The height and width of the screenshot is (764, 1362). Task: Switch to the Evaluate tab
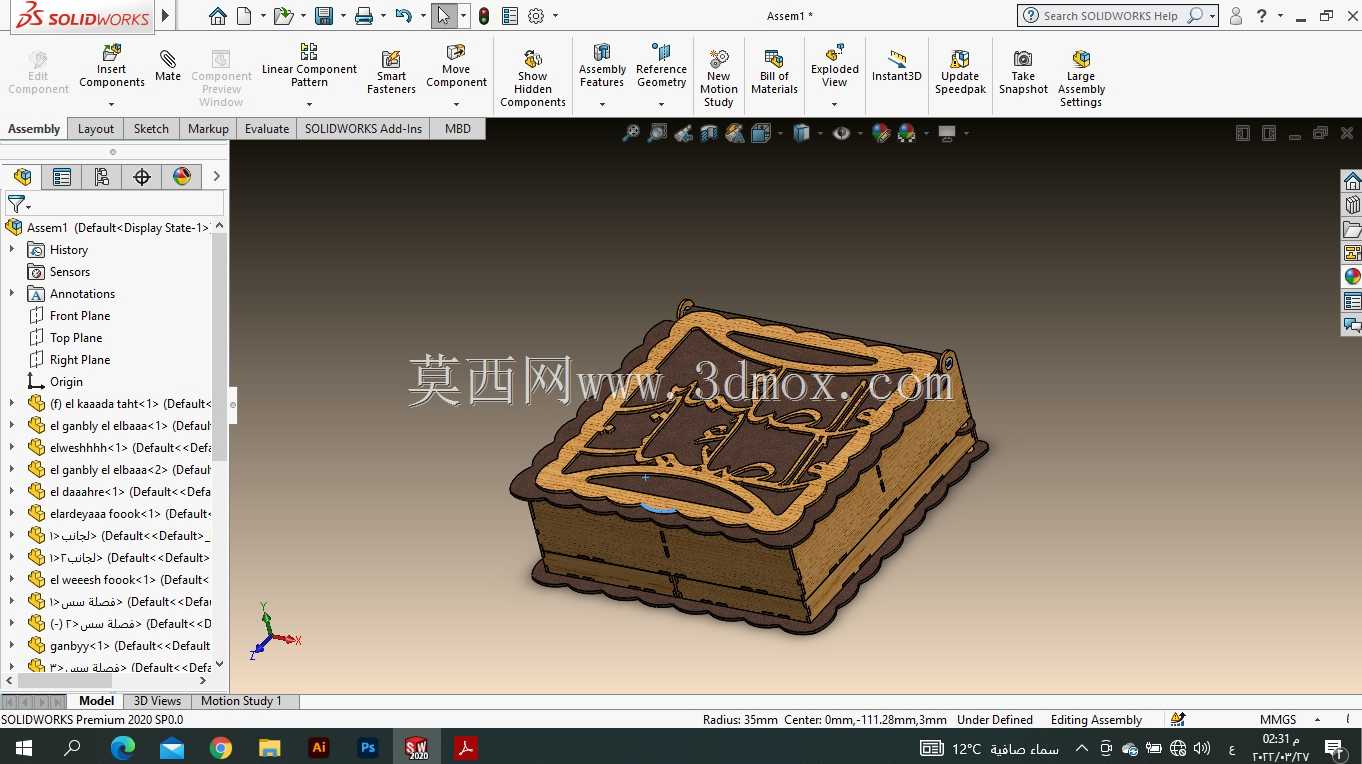[267, 128]
